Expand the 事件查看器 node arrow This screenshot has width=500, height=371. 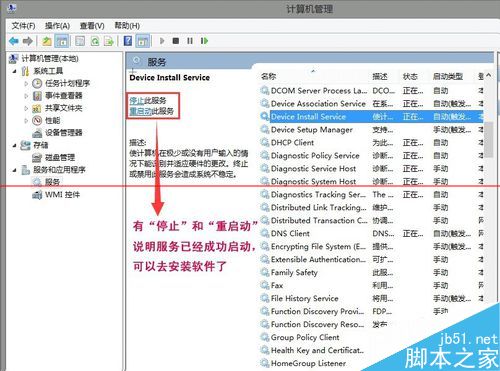(26, 96)
